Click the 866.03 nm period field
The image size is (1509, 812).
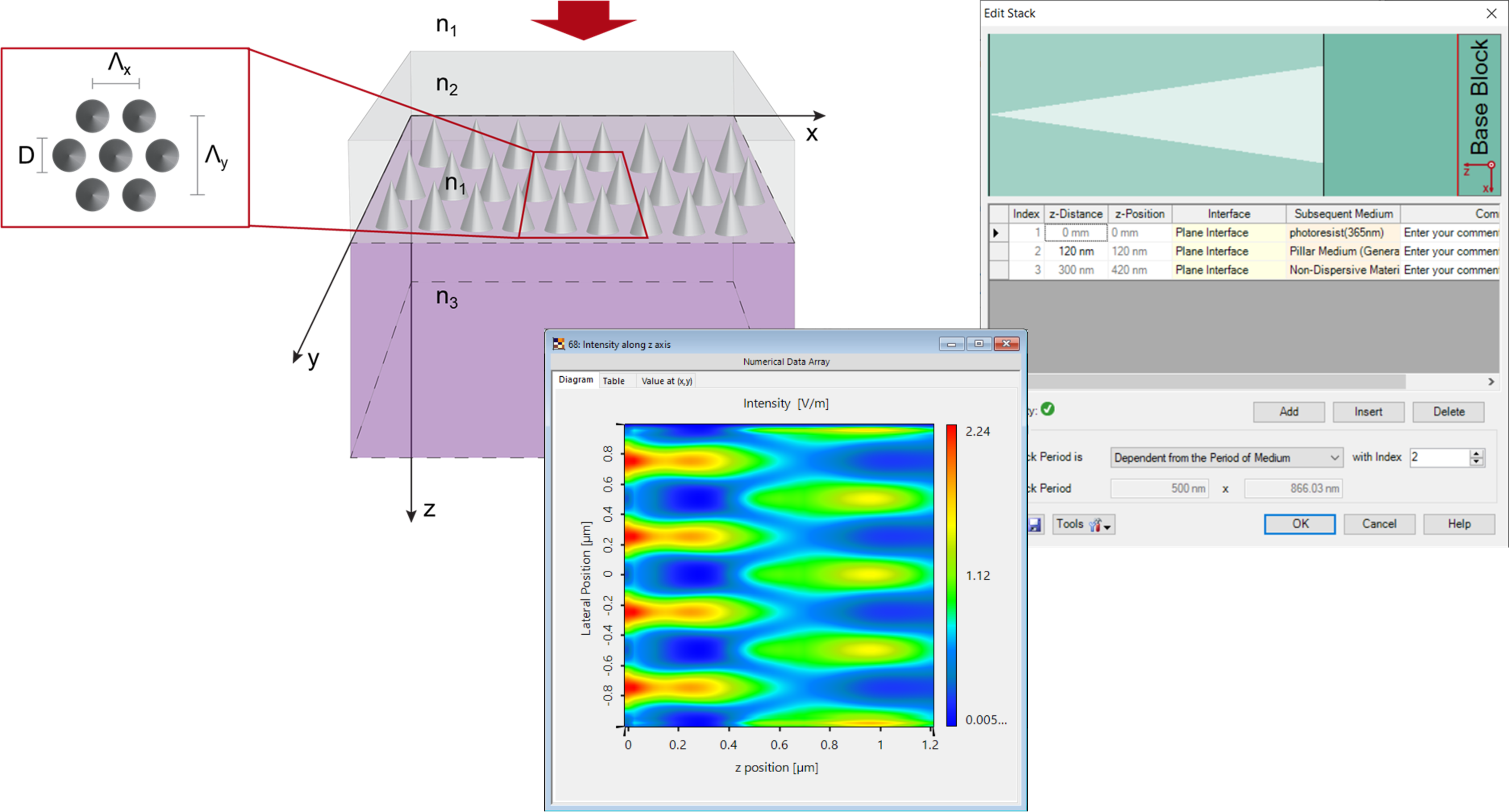coord(1293,488)
